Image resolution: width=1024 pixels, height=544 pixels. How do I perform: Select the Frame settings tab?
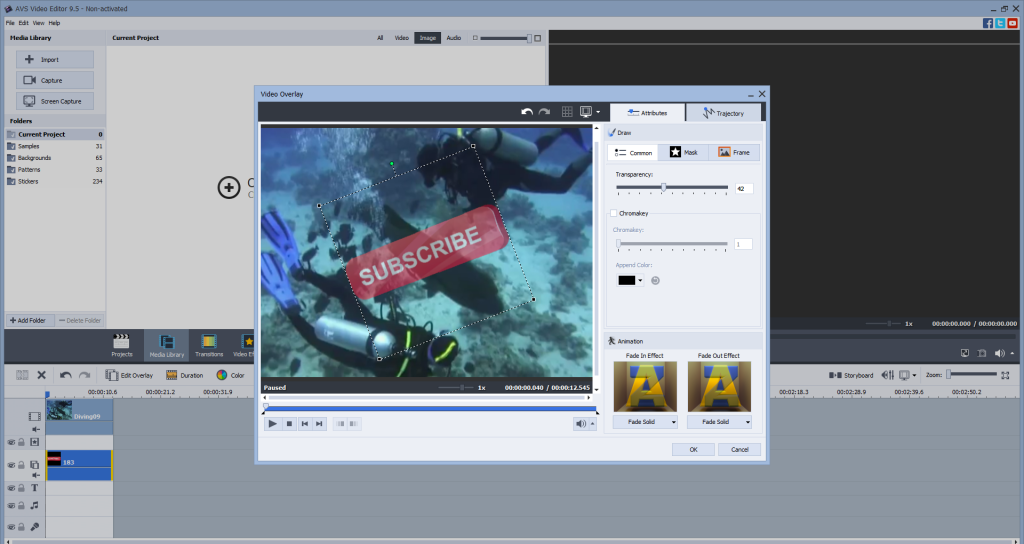734,153
